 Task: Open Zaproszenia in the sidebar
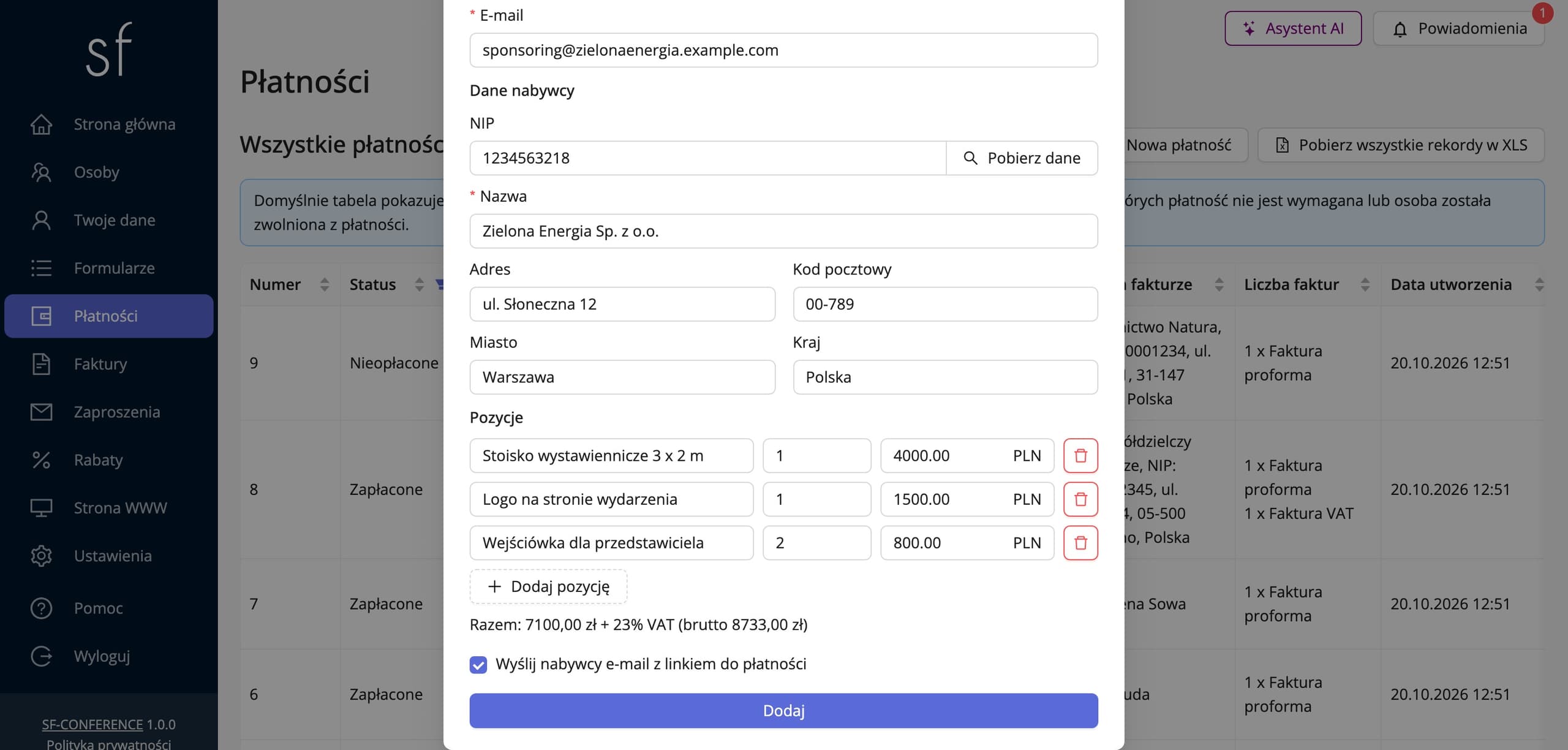coord(109,412)
